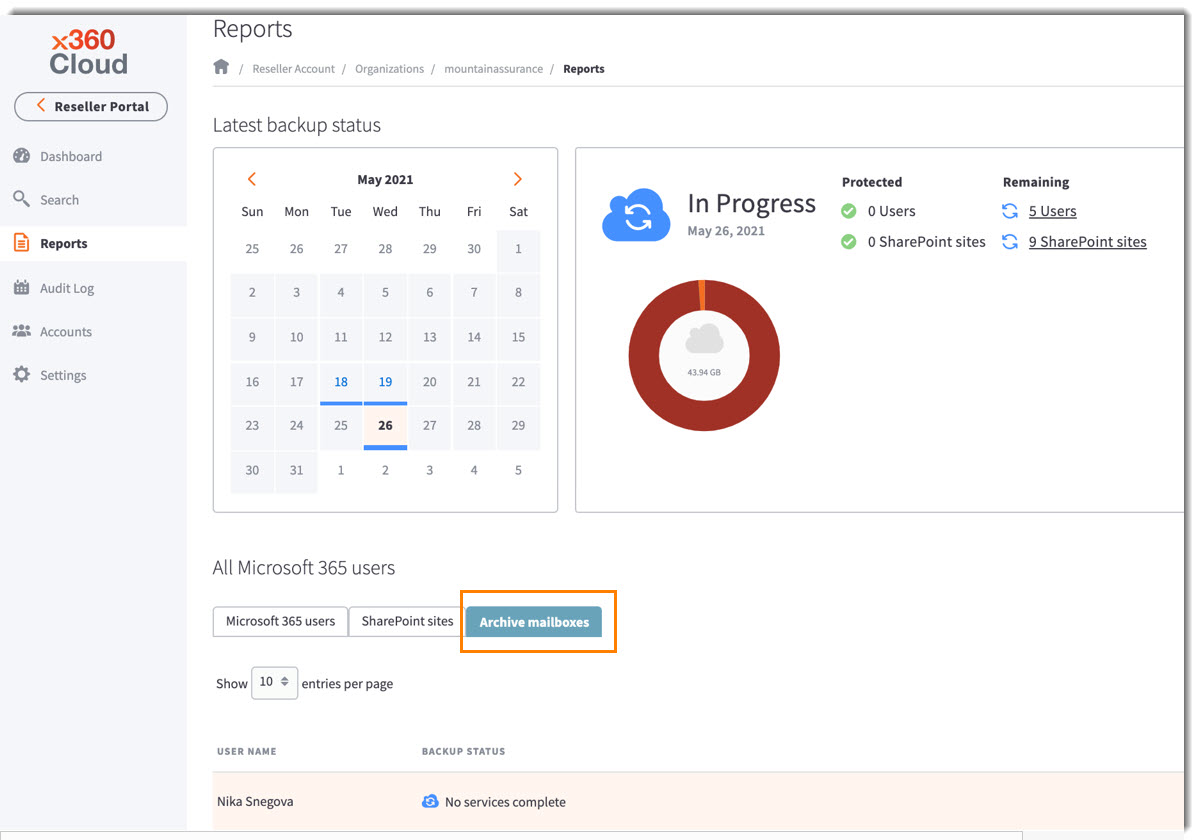Screen dimensions: 1199x840
Task: Click the 43.94 GB storage donut chart
Action: pyautogui.click(x=703, y=355)
